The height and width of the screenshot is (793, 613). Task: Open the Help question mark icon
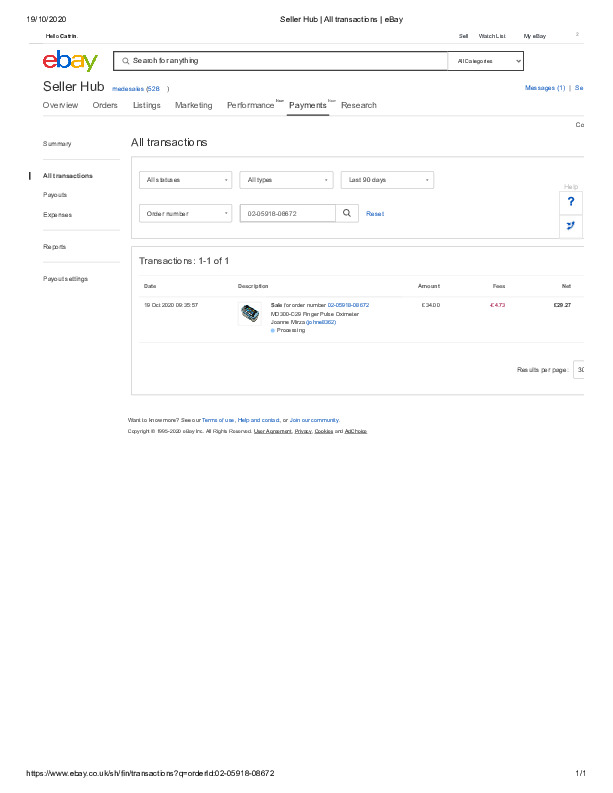tap(570, 201)
